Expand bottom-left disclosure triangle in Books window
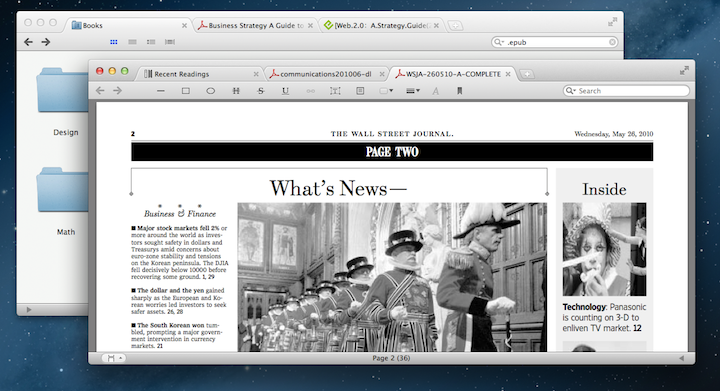 (29, 309)
